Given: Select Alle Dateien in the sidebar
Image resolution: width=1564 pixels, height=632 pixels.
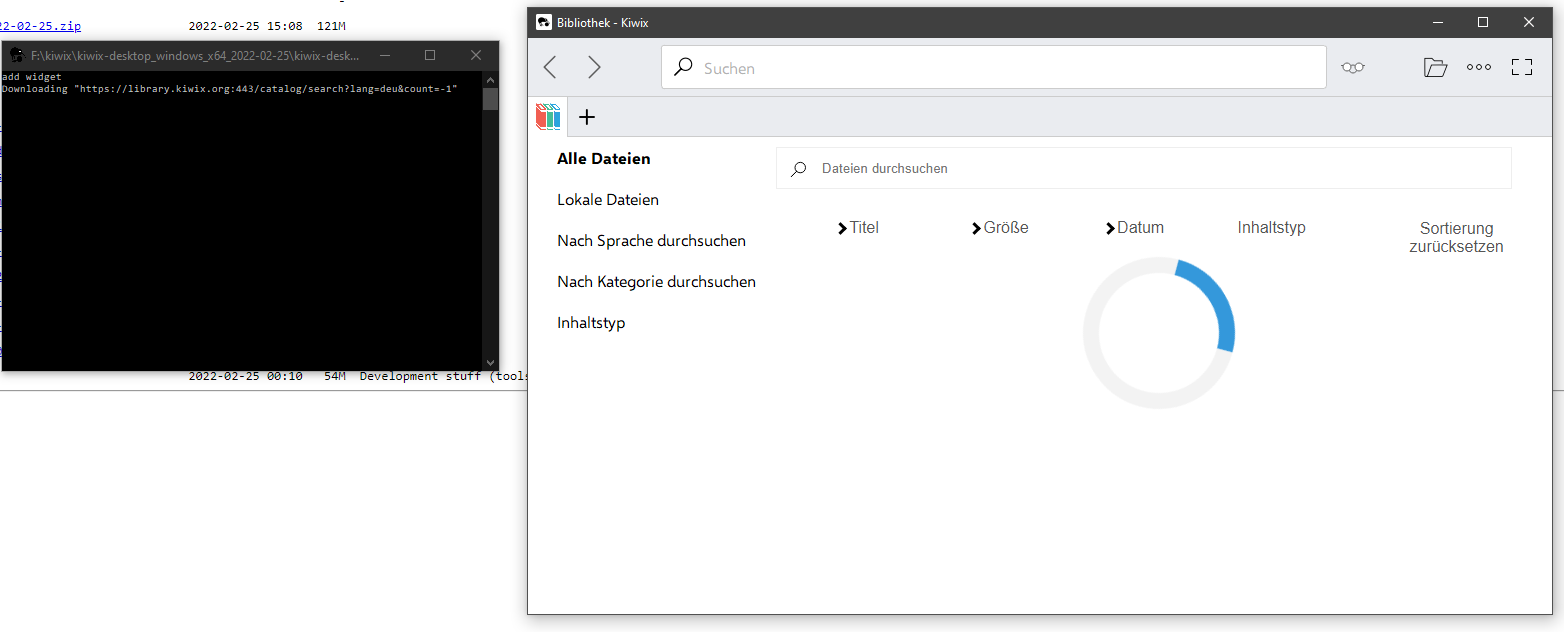Looking at the screenshot, I should pos(603,158).
